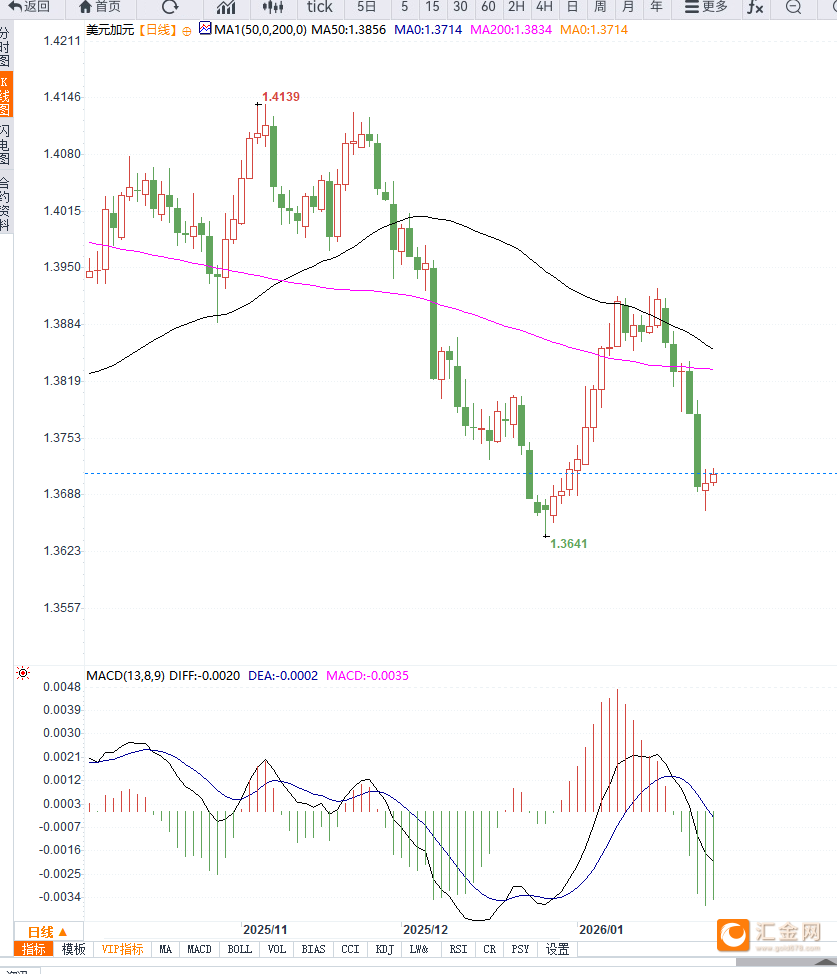Click the orange circle icon after 日线 label

(186, 31)
